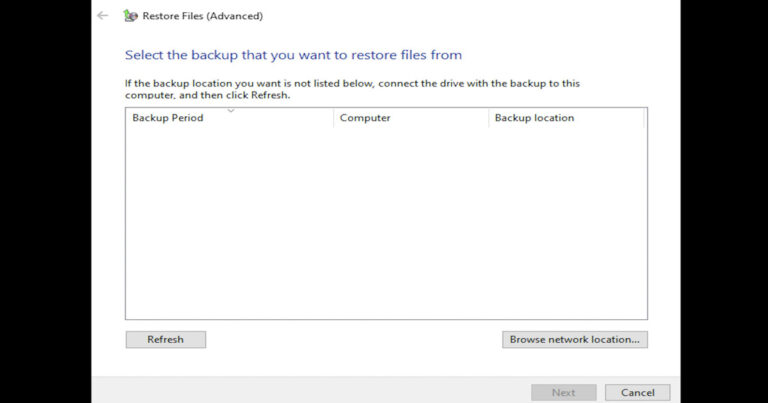Click the instruction text about connecting drive
This screenshot has width=768, height=403.
(352, 89)
